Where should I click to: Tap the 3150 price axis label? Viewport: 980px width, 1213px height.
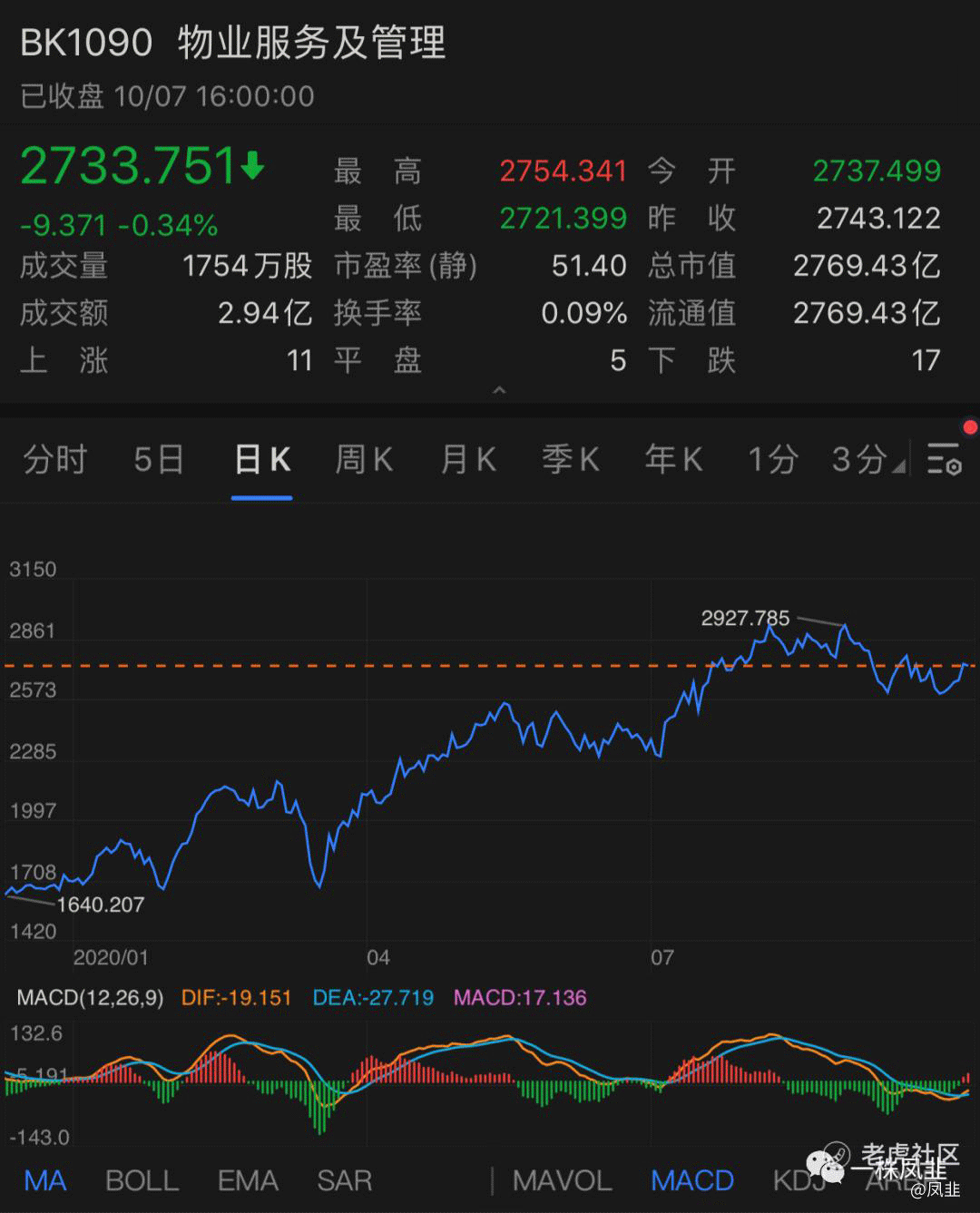point(33,570)
